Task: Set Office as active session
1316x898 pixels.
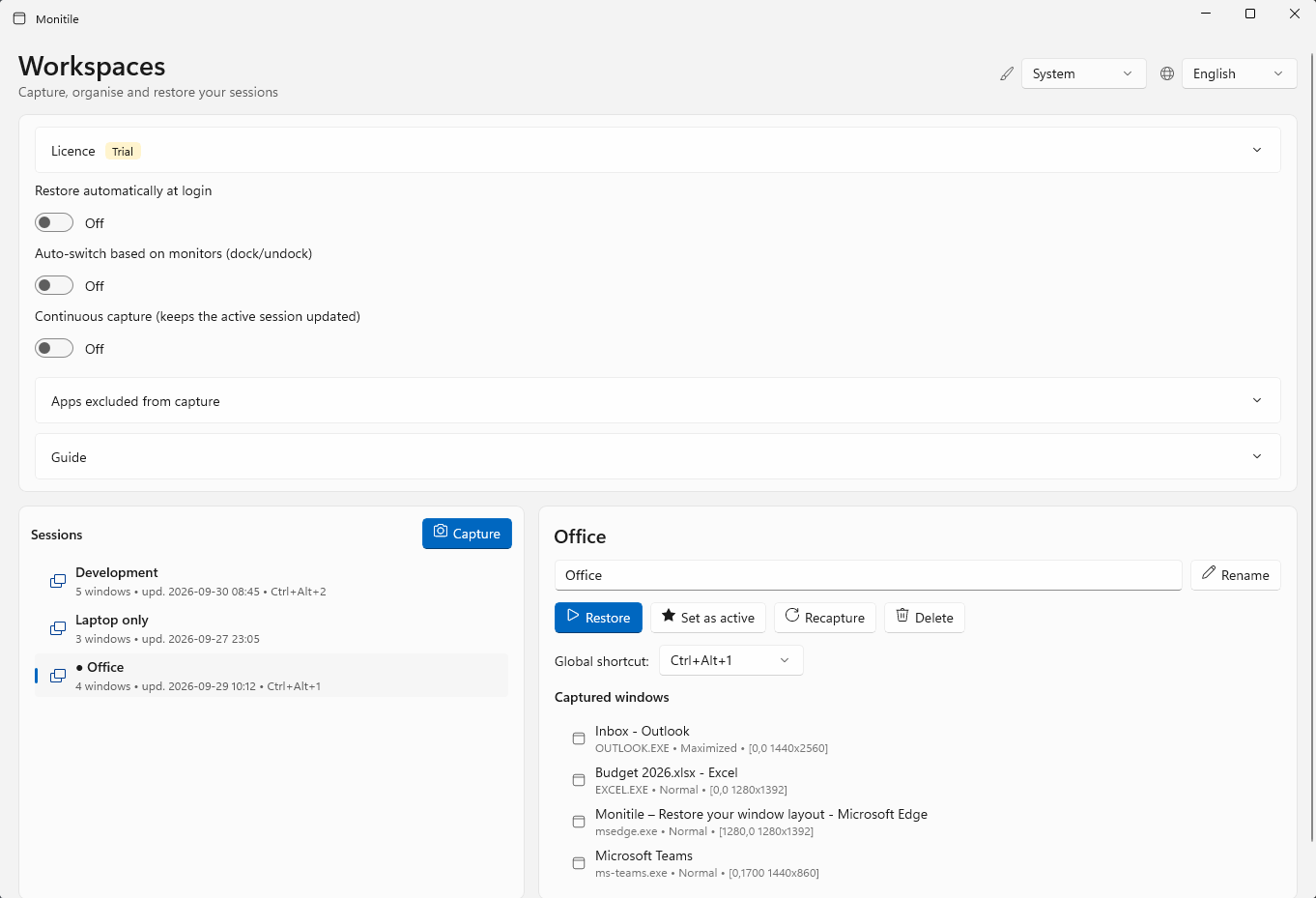Action: (708, 618)
